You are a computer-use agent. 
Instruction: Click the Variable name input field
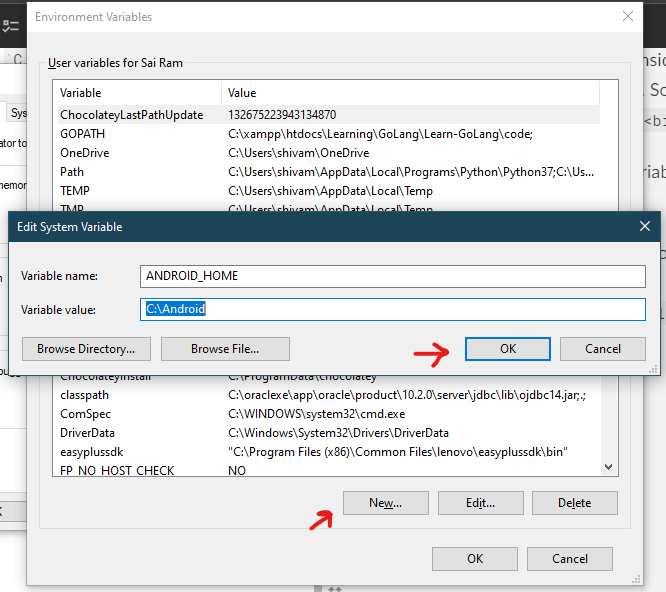point(392,276)
